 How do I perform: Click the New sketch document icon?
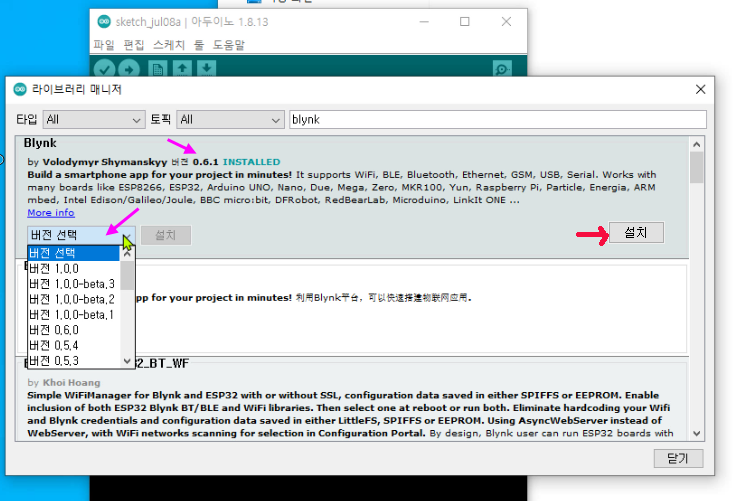157,69
